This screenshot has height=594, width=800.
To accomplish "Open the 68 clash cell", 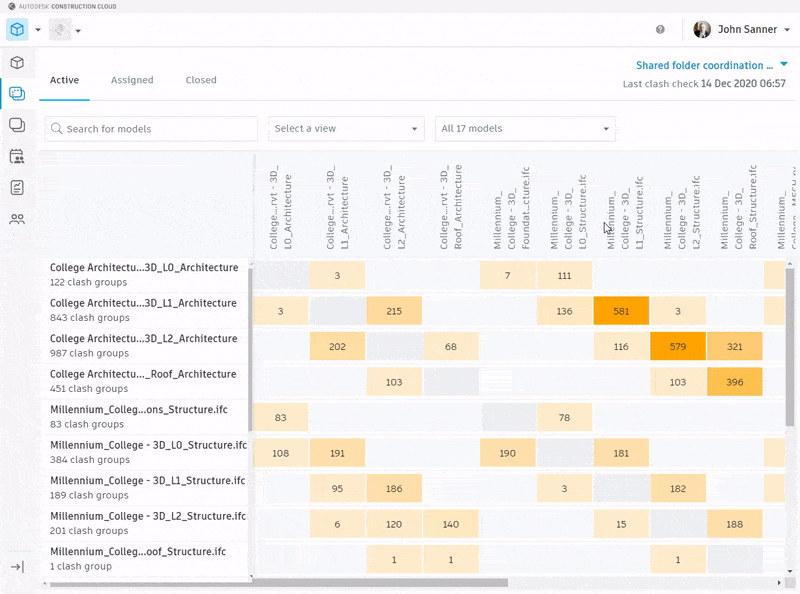I will 451,346.
